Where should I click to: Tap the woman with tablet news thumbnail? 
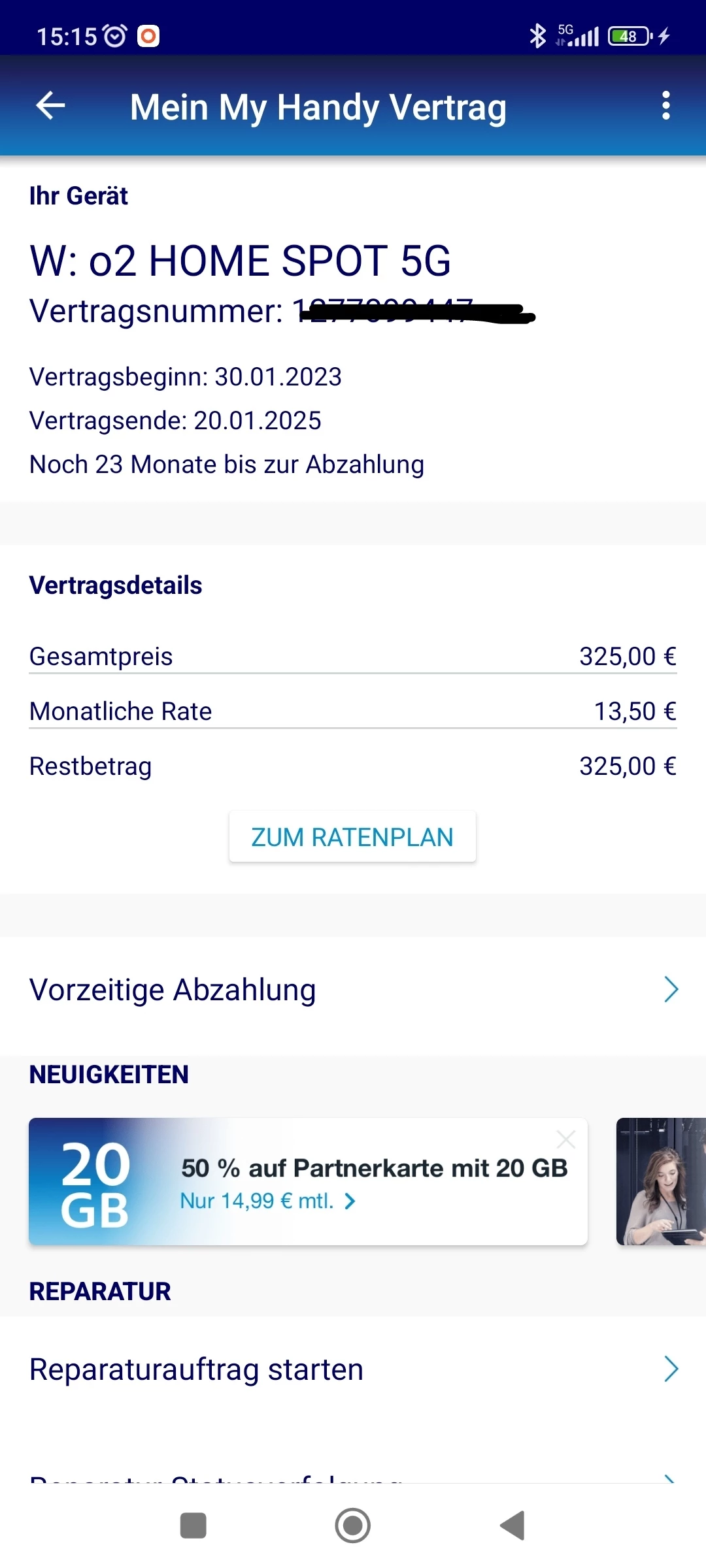(660, 1181)
